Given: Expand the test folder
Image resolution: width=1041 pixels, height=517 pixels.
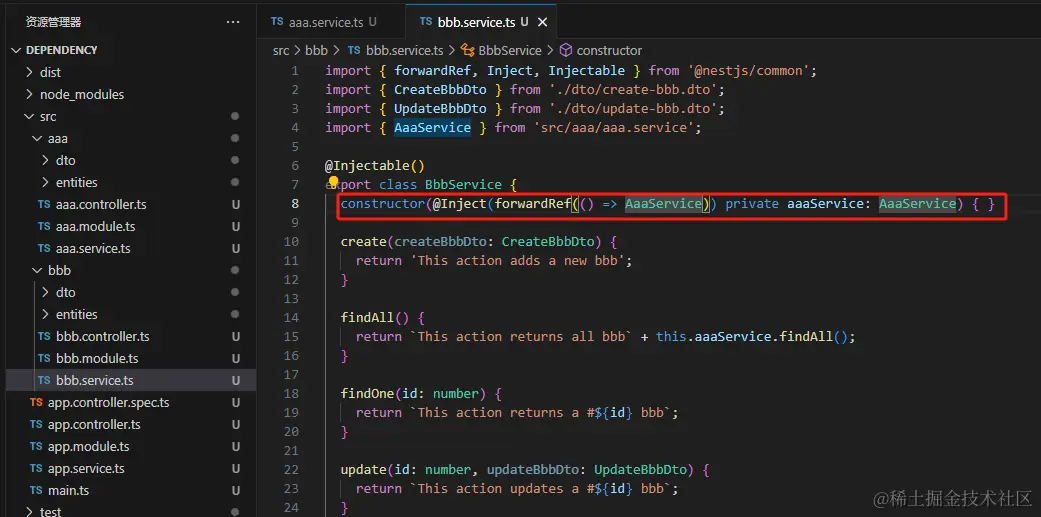Looking at the screenshot, I should (50, 512).
